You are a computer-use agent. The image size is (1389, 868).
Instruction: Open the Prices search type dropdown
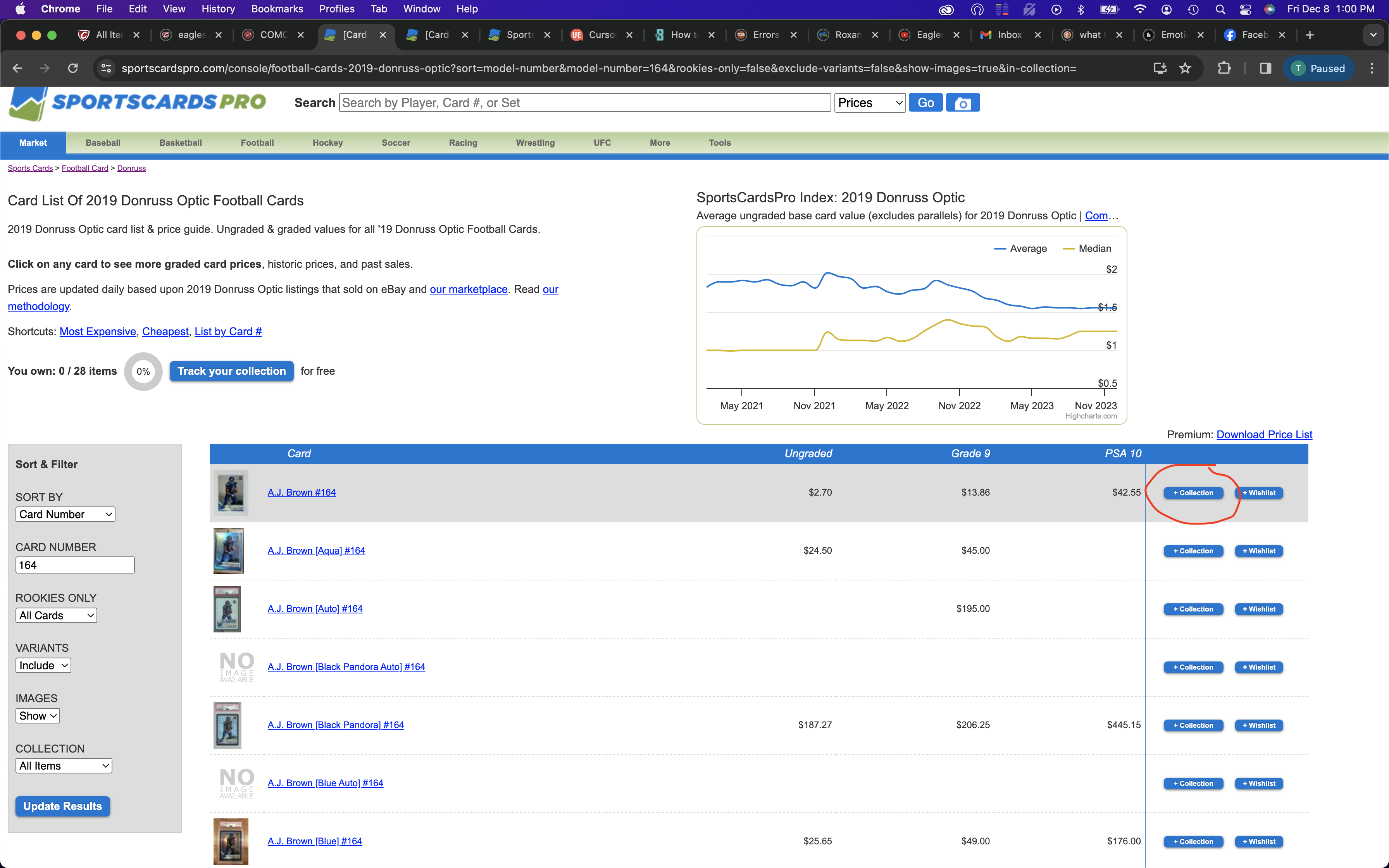click(x=870, y=103)
